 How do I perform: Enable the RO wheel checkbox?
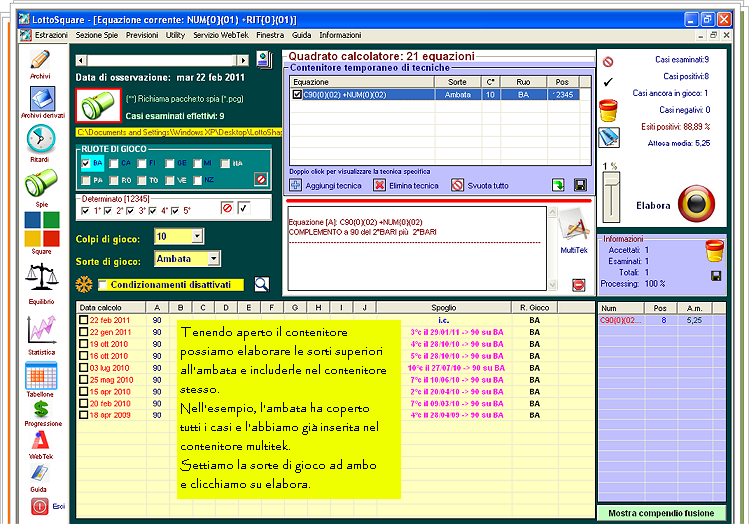coord(114,181)
